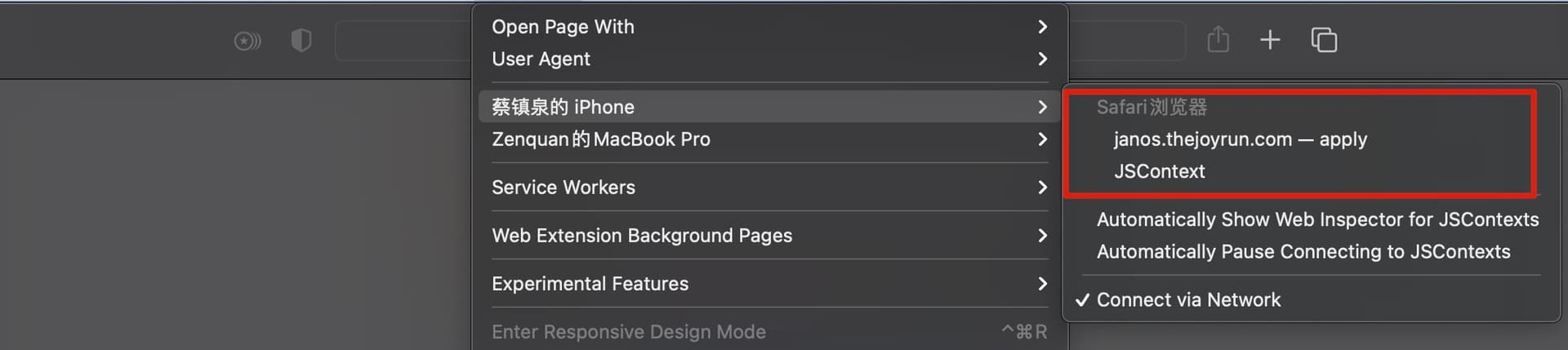Select the JSContext entry
The height and width of the screenshot is (350, 1568).
pos(1159,171)
